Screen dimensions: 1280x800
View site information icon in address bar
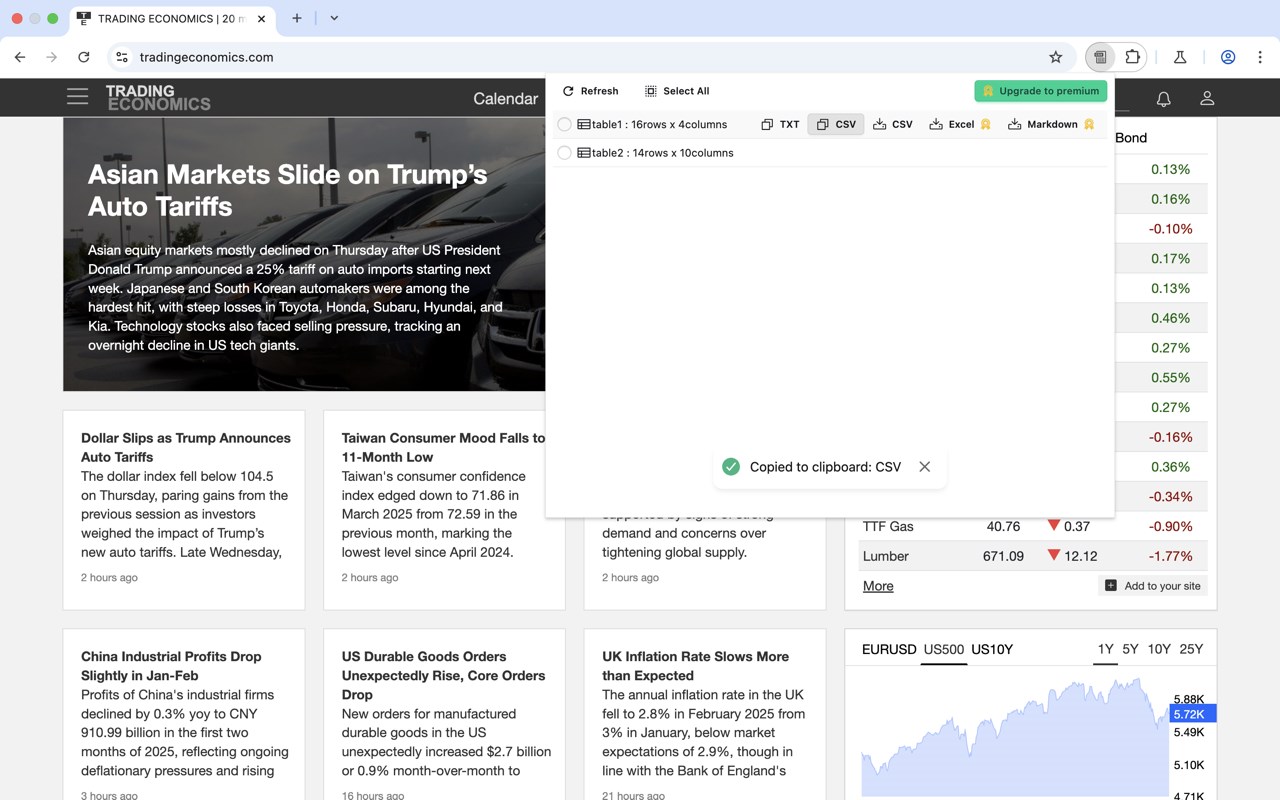pos(122,57)
